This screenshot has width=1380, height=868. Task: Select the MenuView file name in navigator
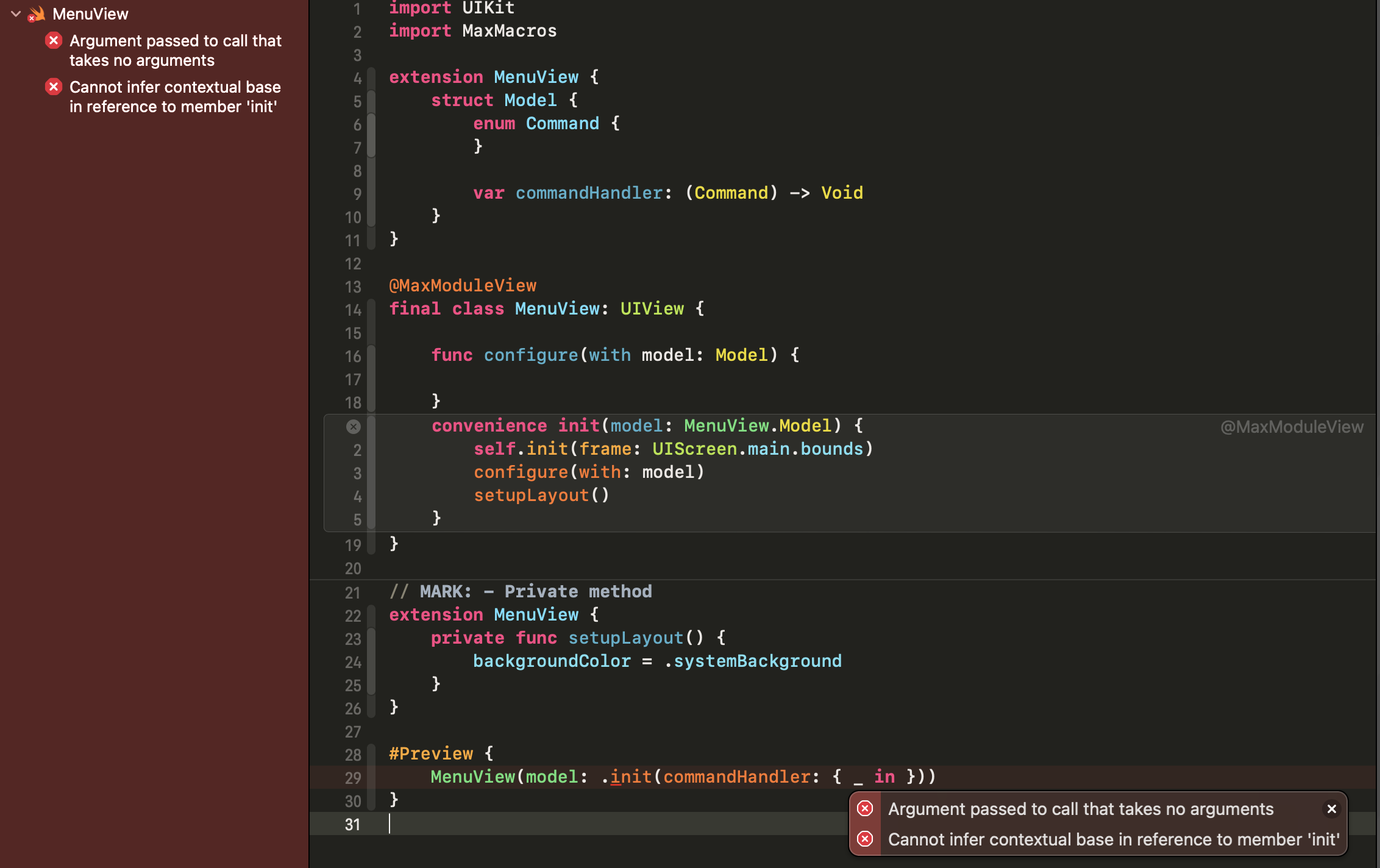point(90,14)
